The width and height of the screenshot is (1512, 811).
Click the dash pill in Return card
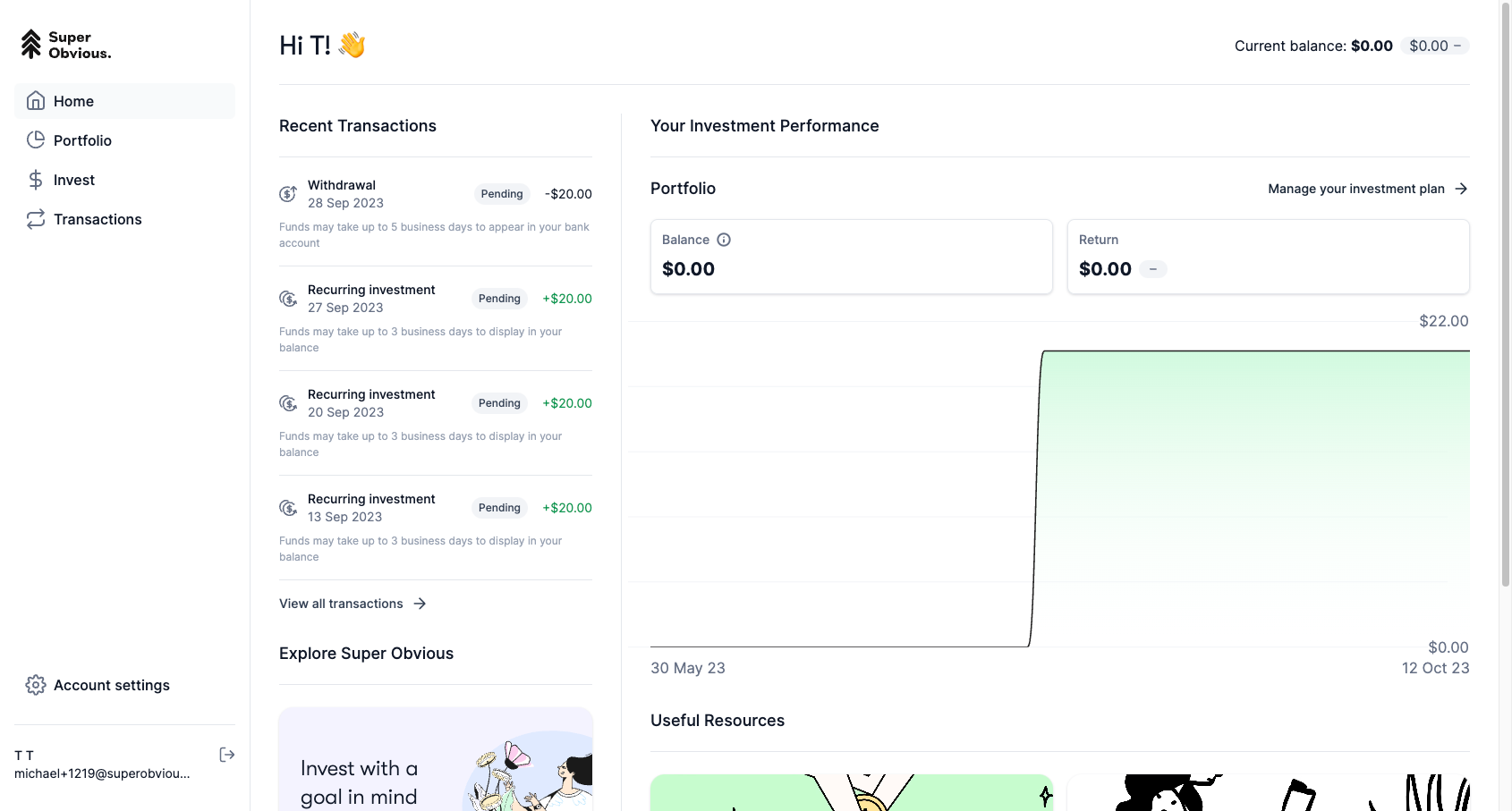click(x=1153, y=269)
